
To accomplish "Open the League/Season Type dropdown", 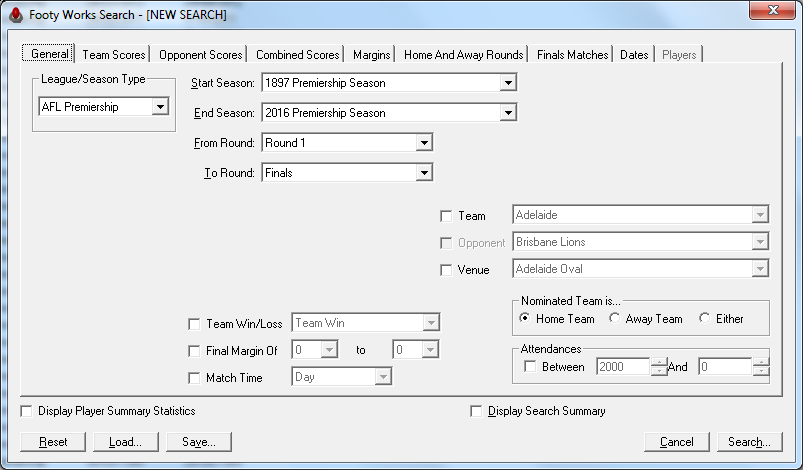I will point(160,107).
